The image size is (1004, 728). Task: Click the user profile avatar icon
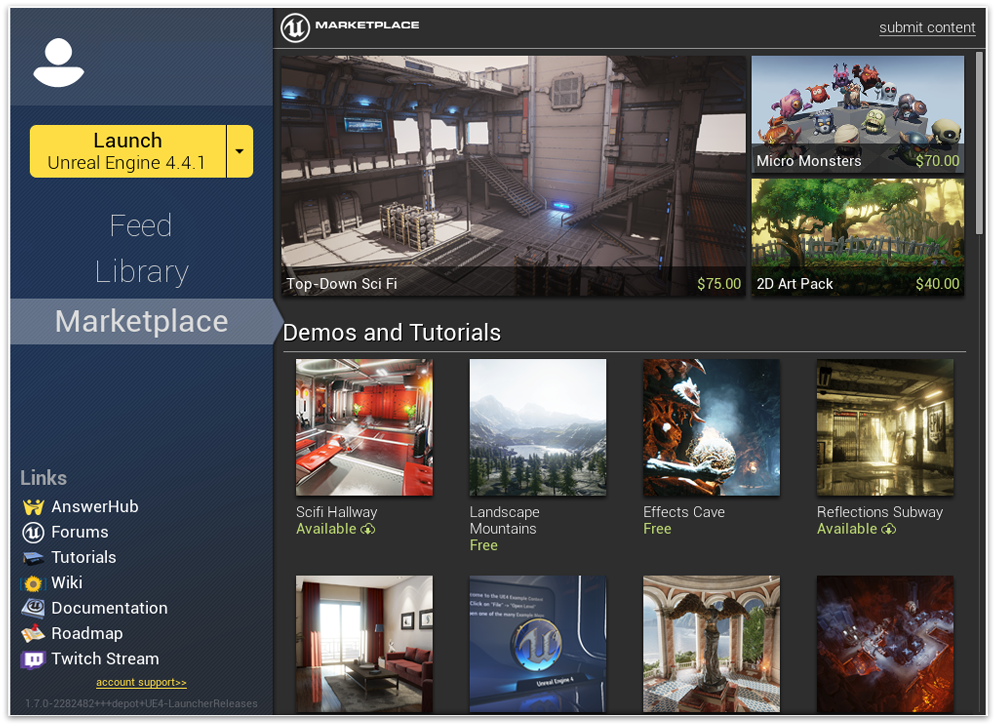[59, 63]
